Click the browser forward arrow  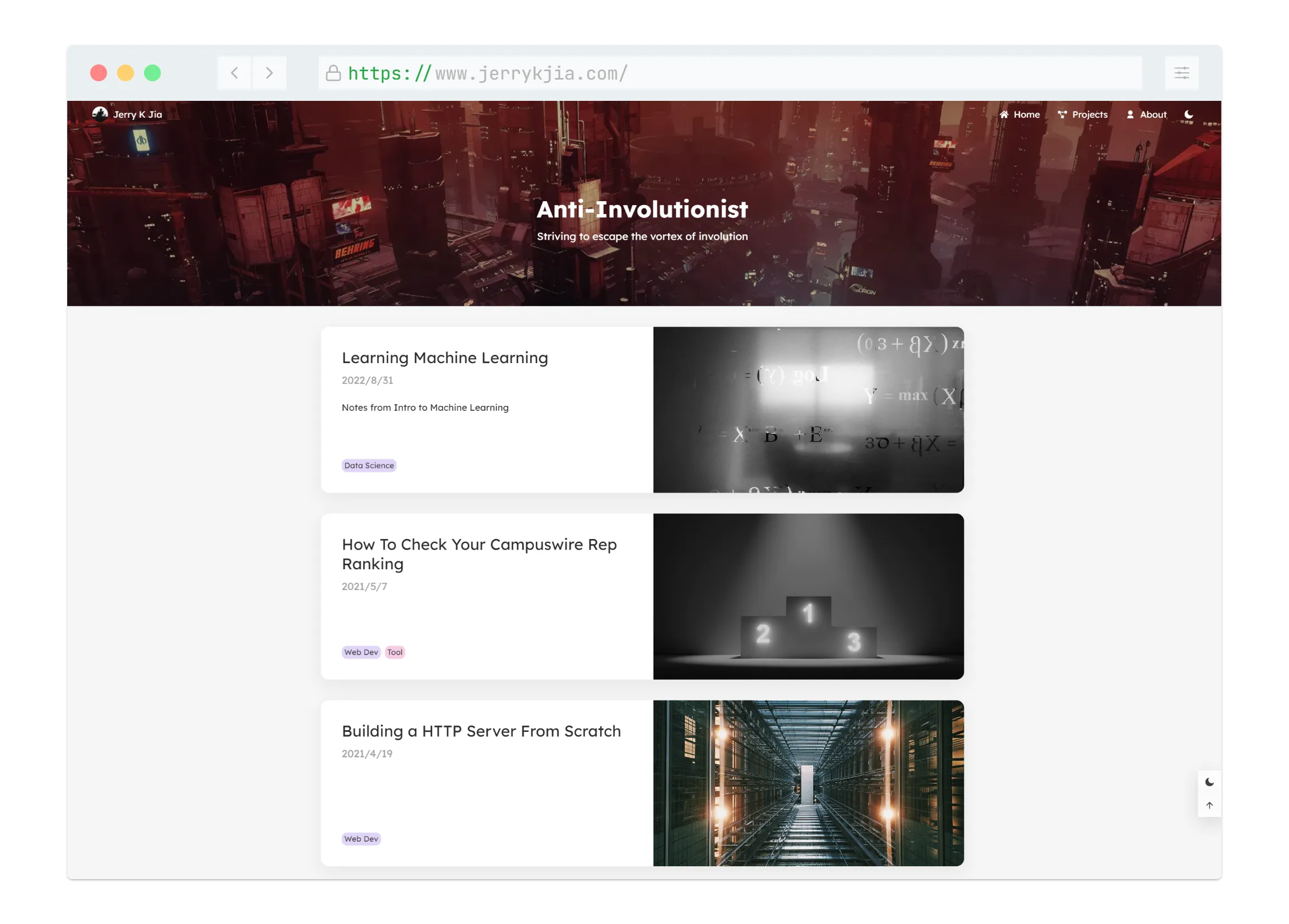(x=270, y=73)
